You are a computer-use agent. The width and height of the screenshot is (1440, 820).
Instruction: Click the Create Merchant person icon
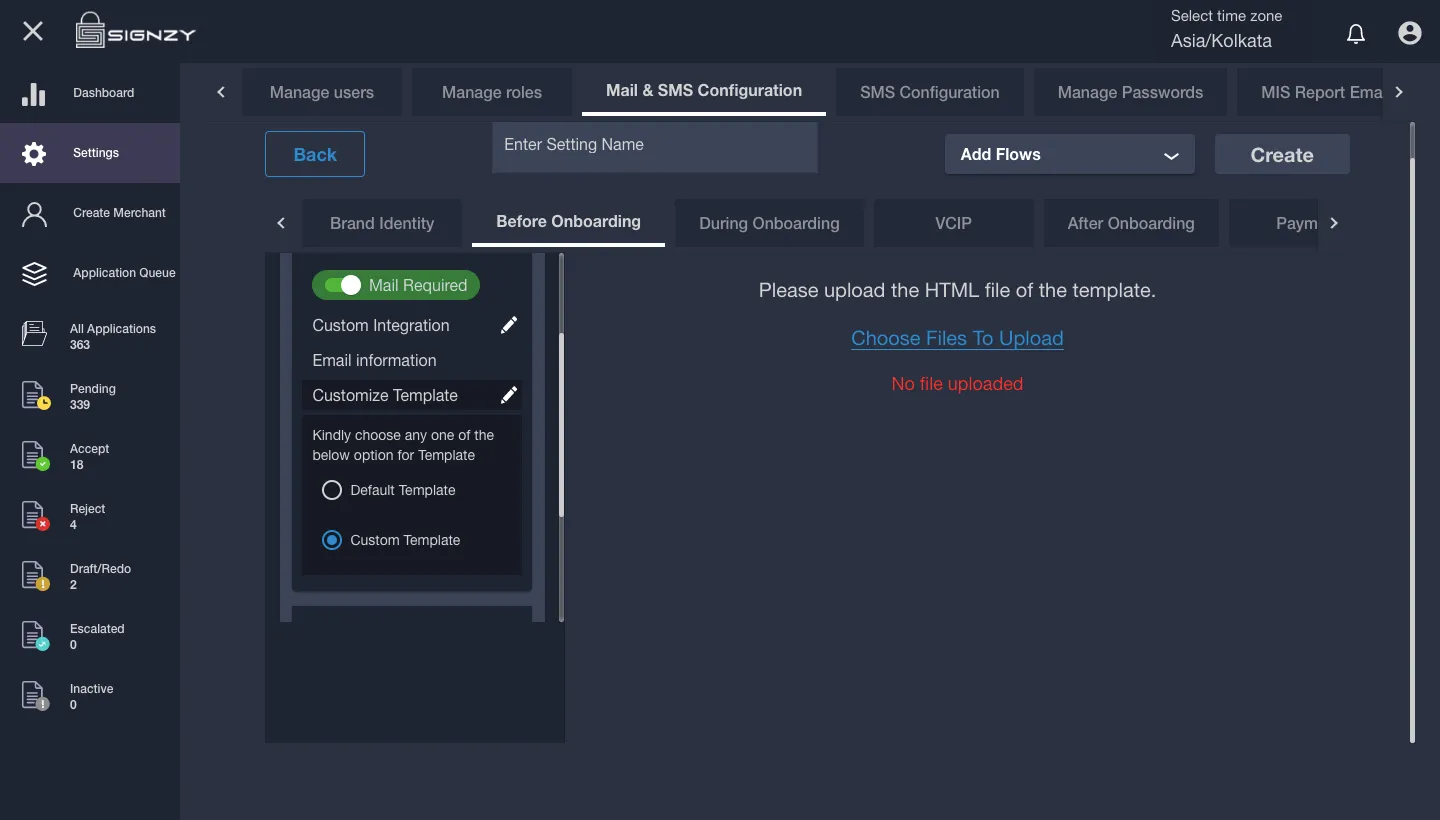click(35, 214)
